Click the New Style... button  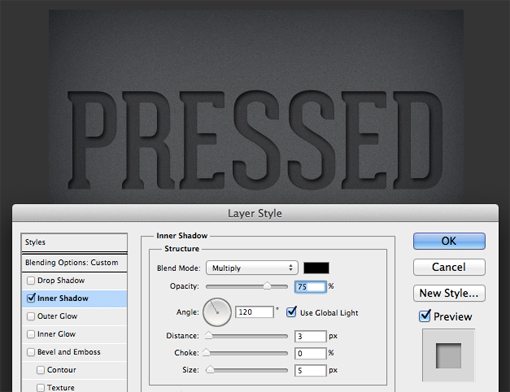(449, 293)
